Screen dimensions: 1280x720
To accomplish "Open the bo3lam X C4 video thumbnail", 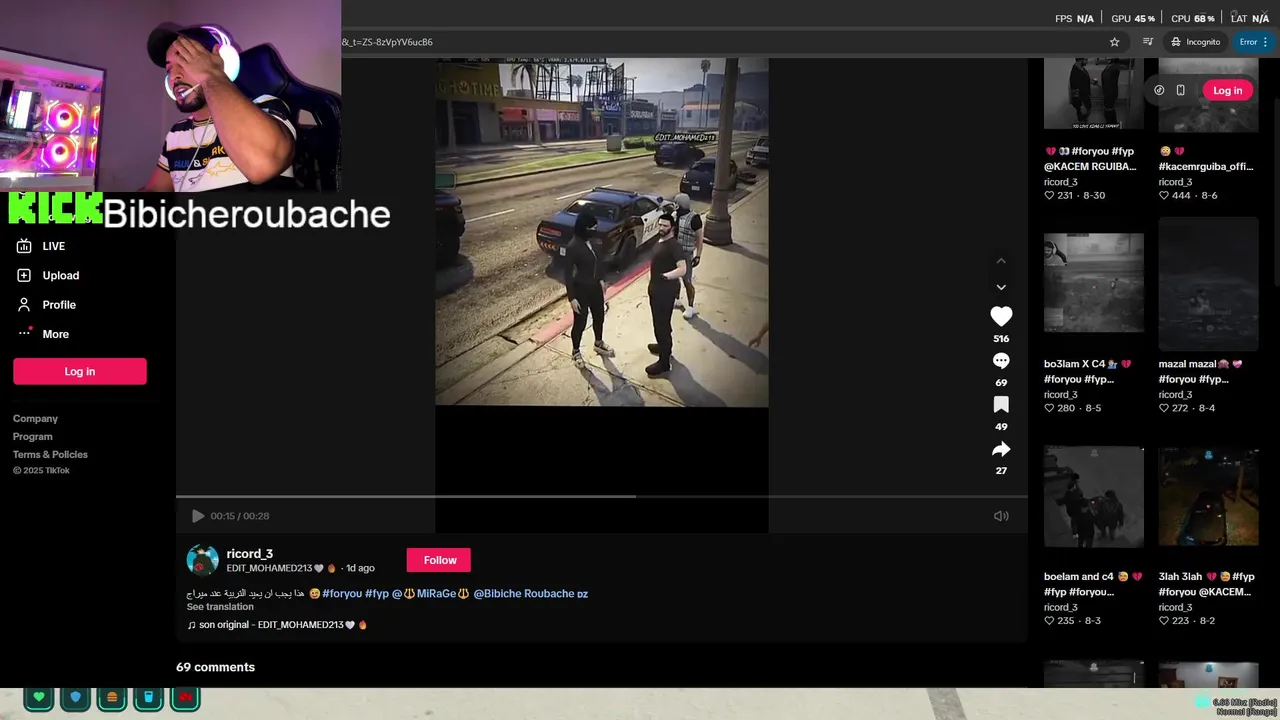I will click(x=1094, y=283).
